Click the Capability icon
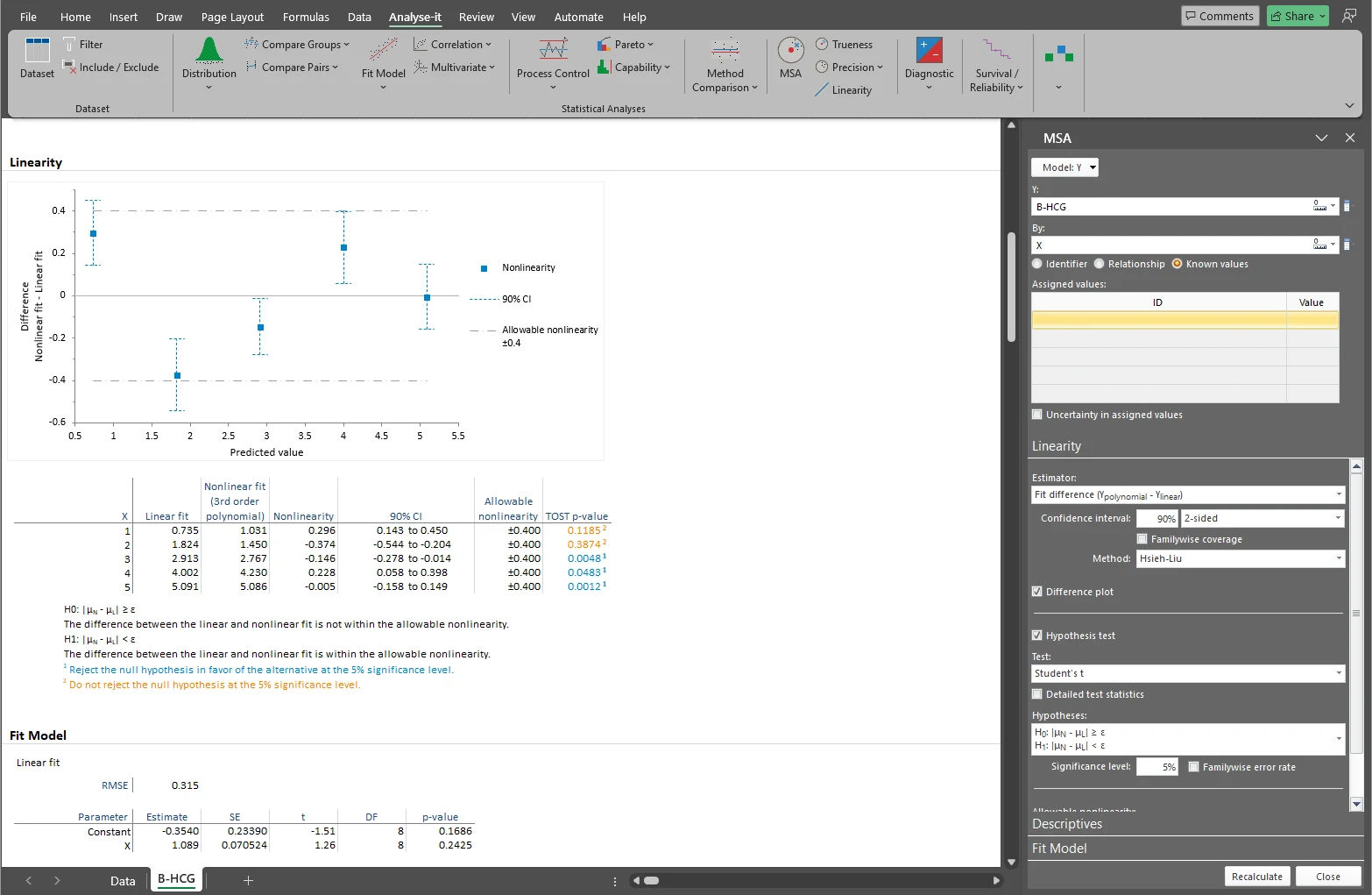 (x=604, y=67)
